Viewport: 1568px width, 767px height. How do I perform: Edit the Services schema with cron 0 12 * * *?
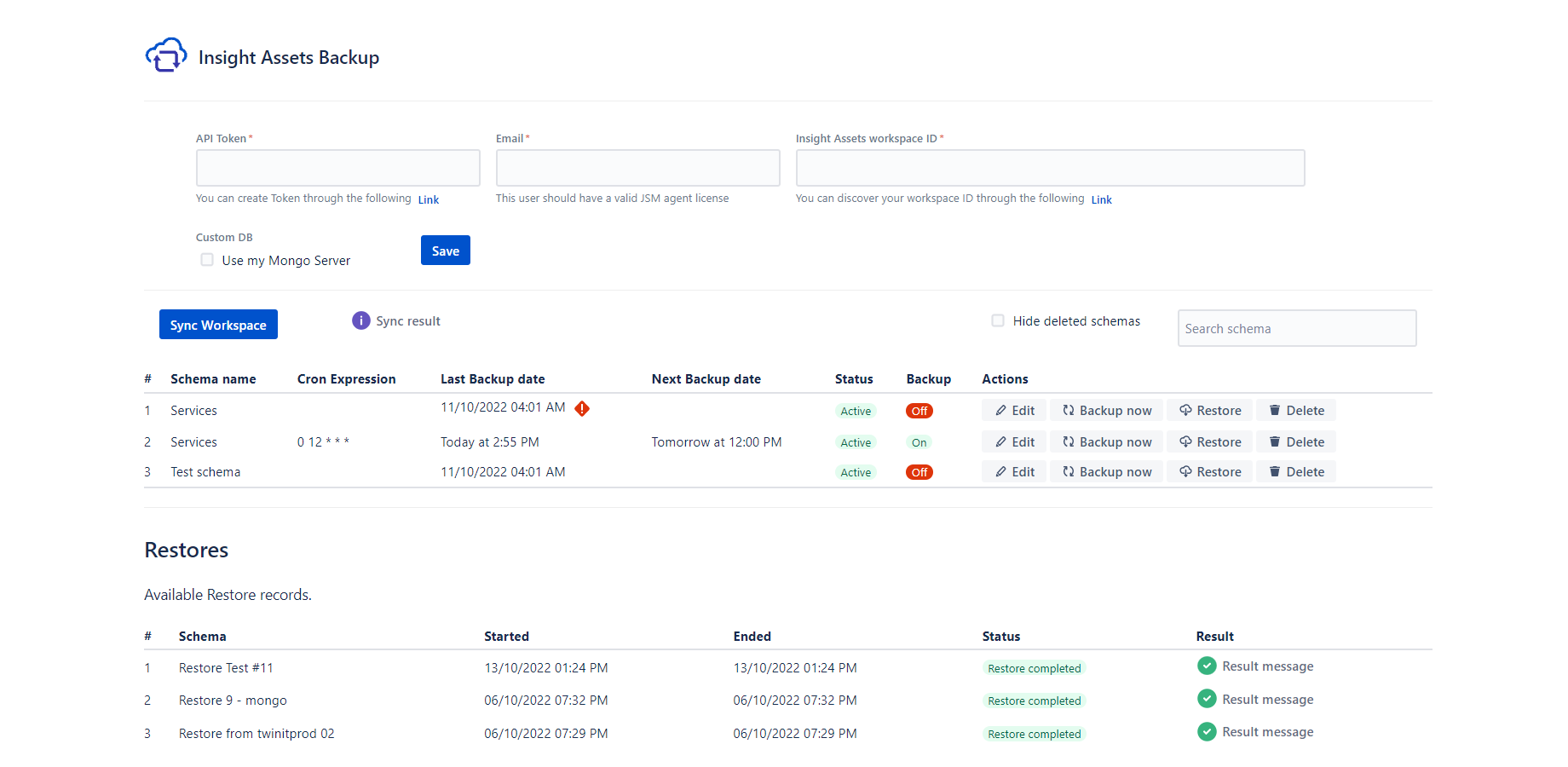1014,442
